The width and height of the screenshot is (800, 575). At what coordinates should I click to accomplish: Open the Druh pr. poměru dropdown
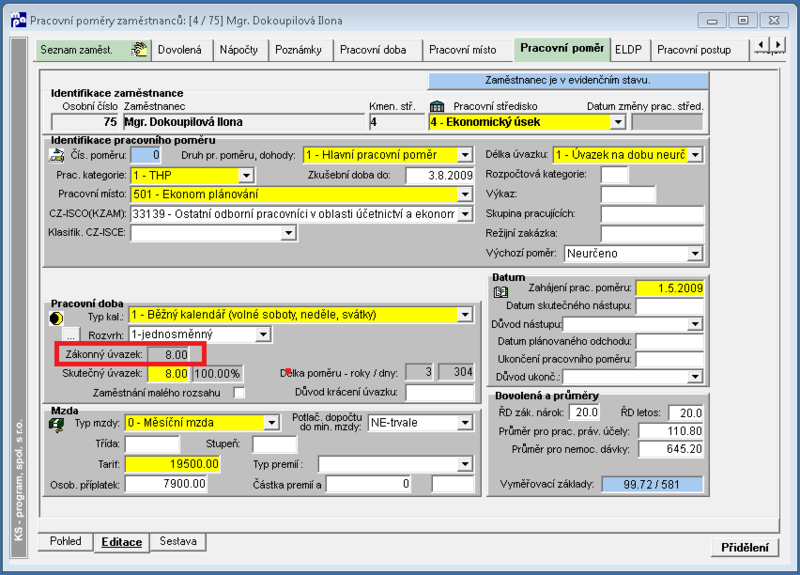[465, 155]
